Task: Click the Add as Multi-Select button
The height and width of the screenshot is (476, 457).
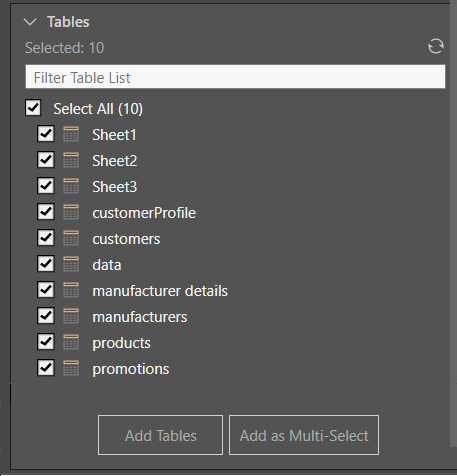Action: (x=304, y=435)
